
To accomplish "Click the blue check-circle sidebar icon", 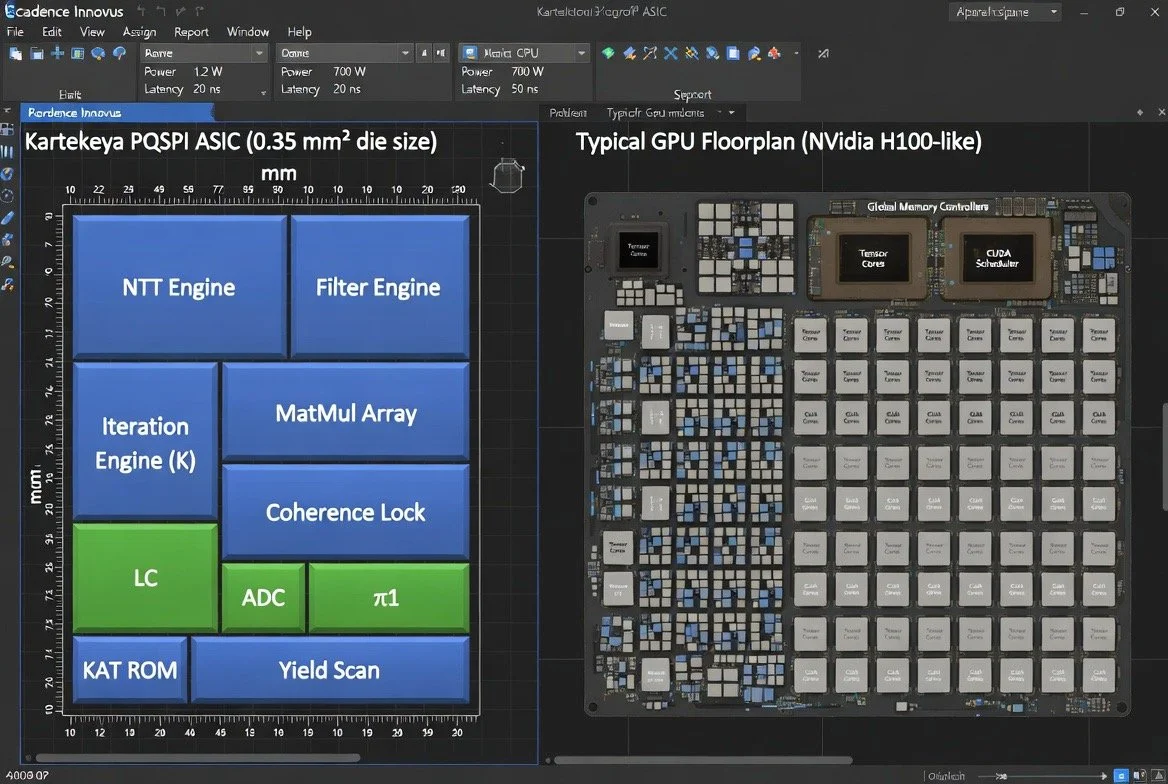I will [x=7, y=174].
